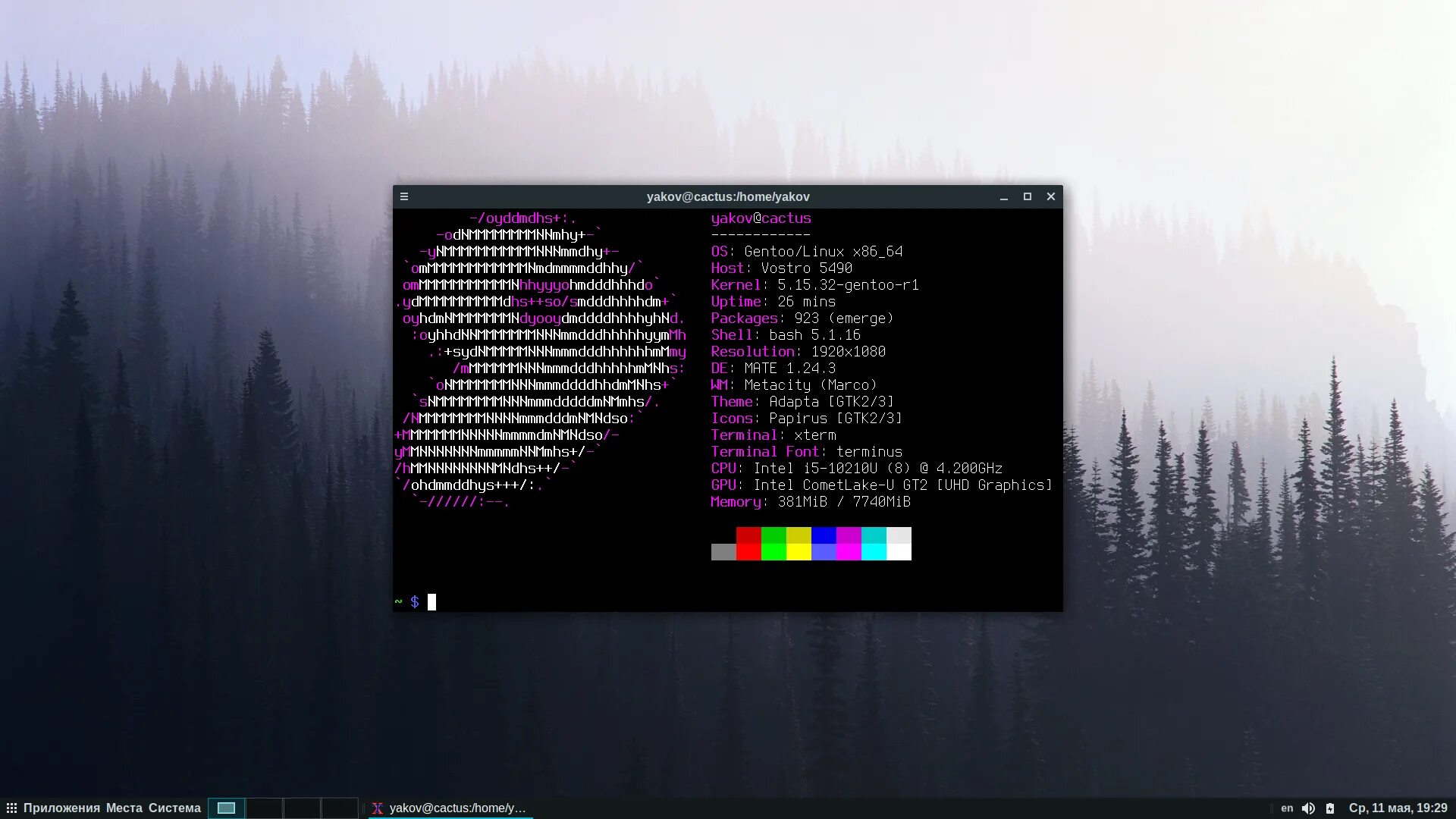Click the terminal prompt cursor line
Screen dimensions: 1456x819
(x=431, y=602)
